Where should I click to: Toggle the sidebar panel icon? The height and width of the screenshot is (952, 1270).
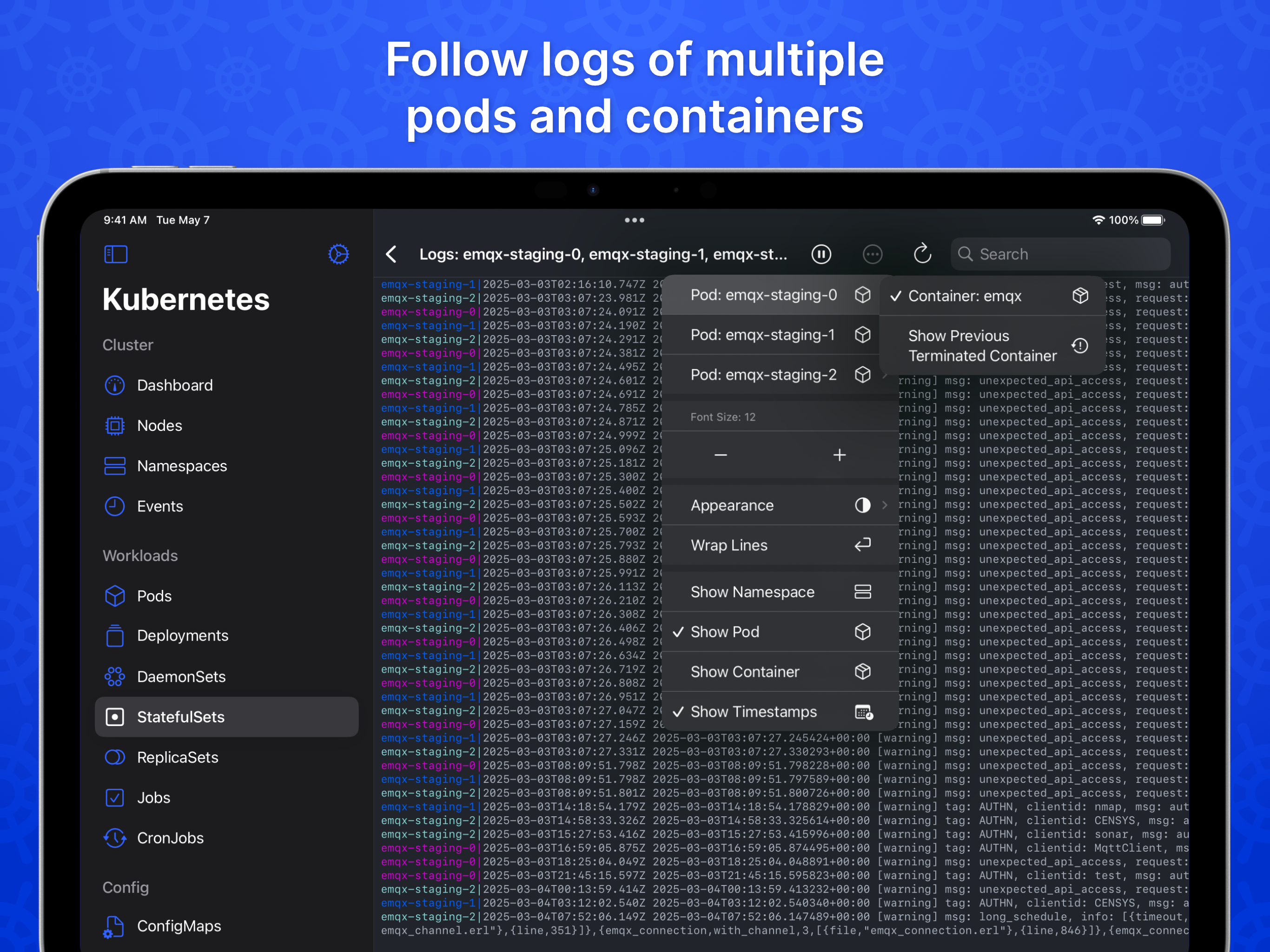point(115,254)
